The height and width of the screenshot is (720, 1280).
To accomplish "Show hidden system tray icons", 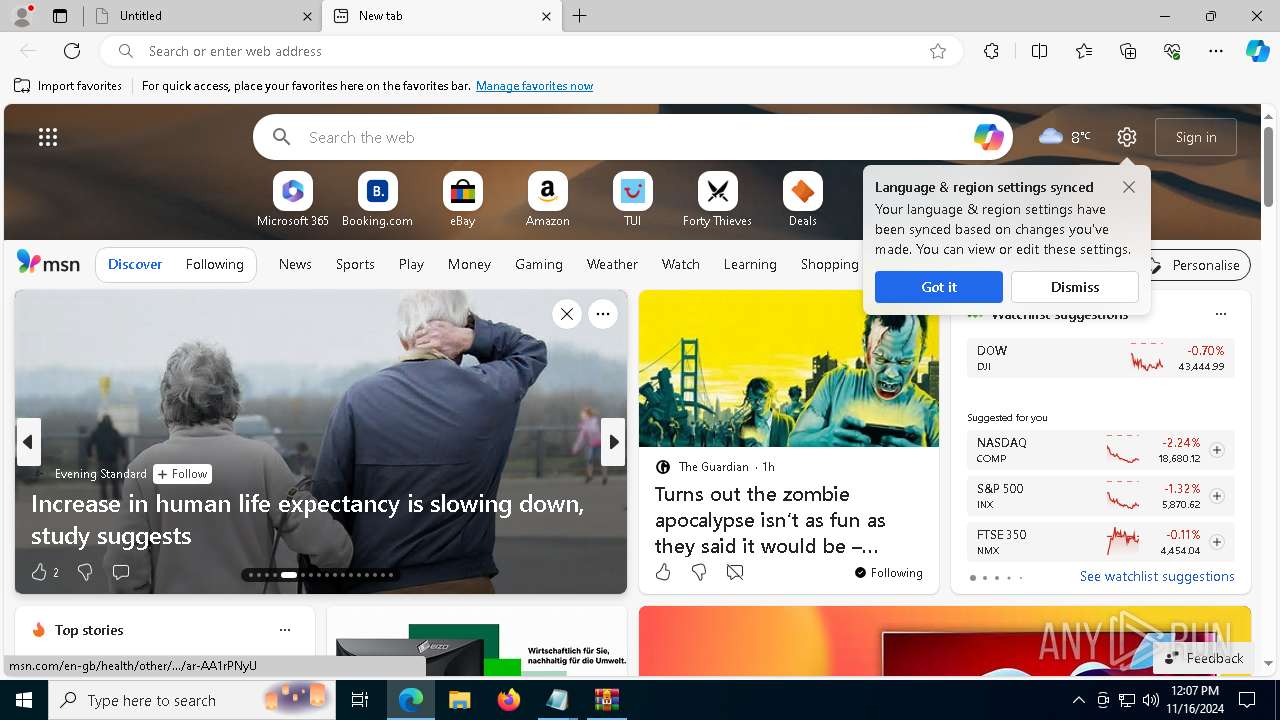I will coord(1078,700).
